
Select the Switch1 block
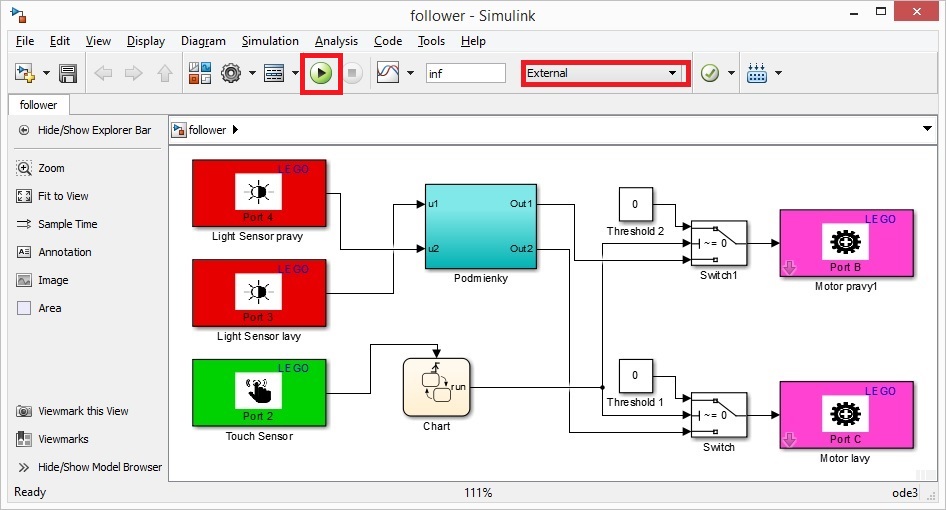719,243
